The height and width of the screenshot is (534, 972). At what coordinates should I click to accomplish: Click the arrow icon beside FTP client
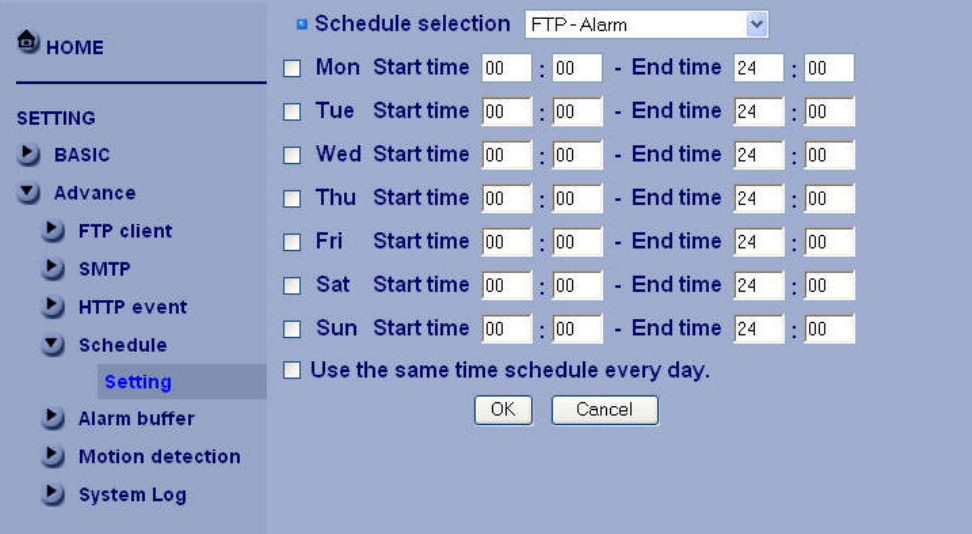tap(53, 231)
